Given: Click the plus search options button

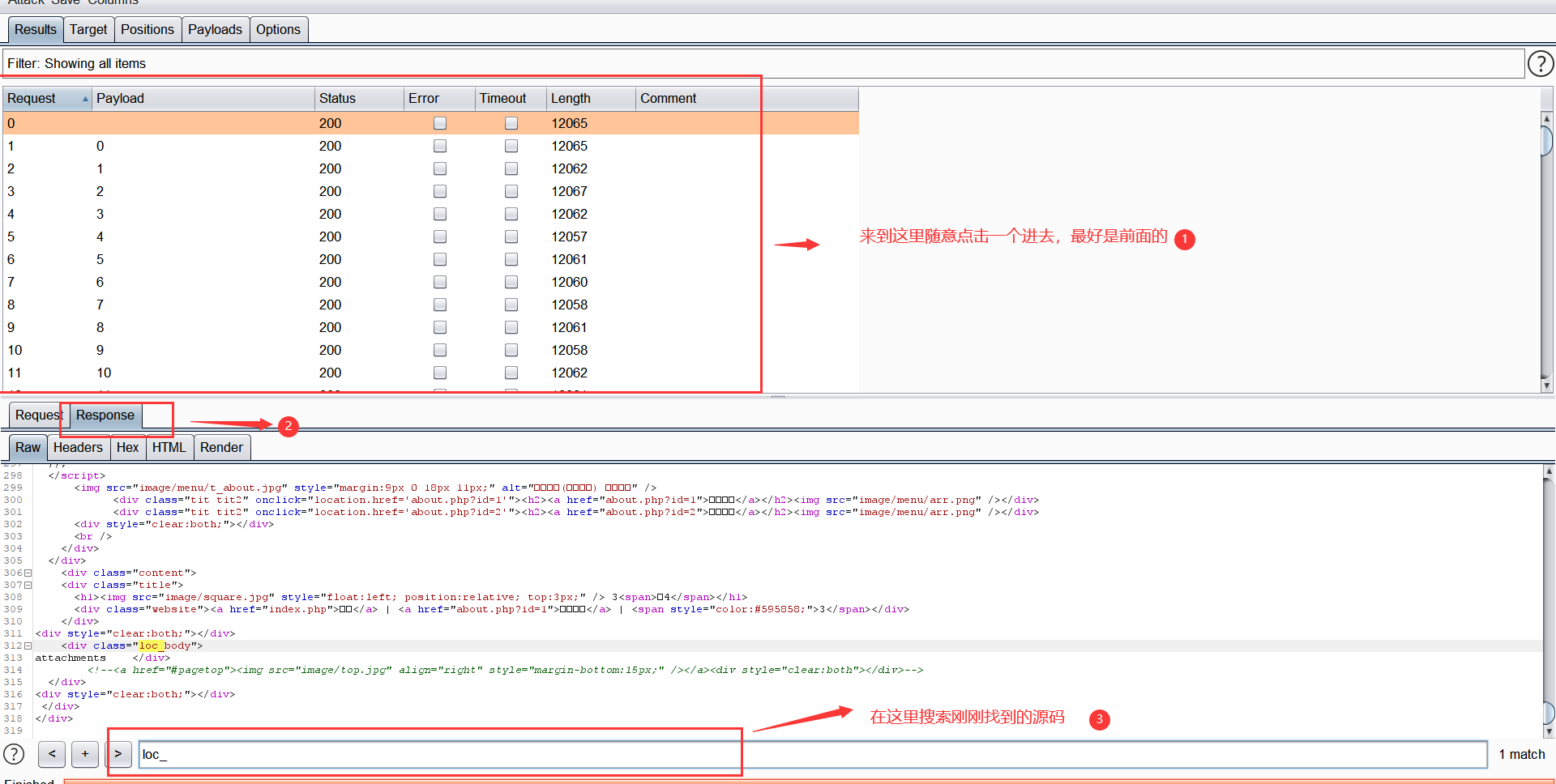Looking at the screenshot, I should click(x=85, y=754).
